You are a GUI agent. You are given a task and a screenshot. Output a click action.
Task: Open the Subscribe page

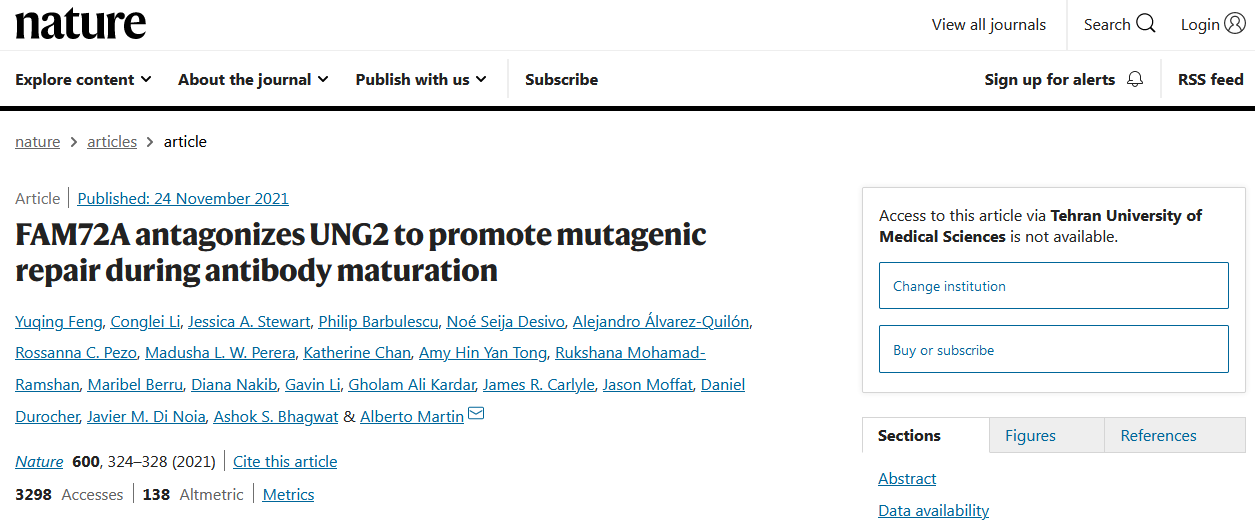(561, 79)
